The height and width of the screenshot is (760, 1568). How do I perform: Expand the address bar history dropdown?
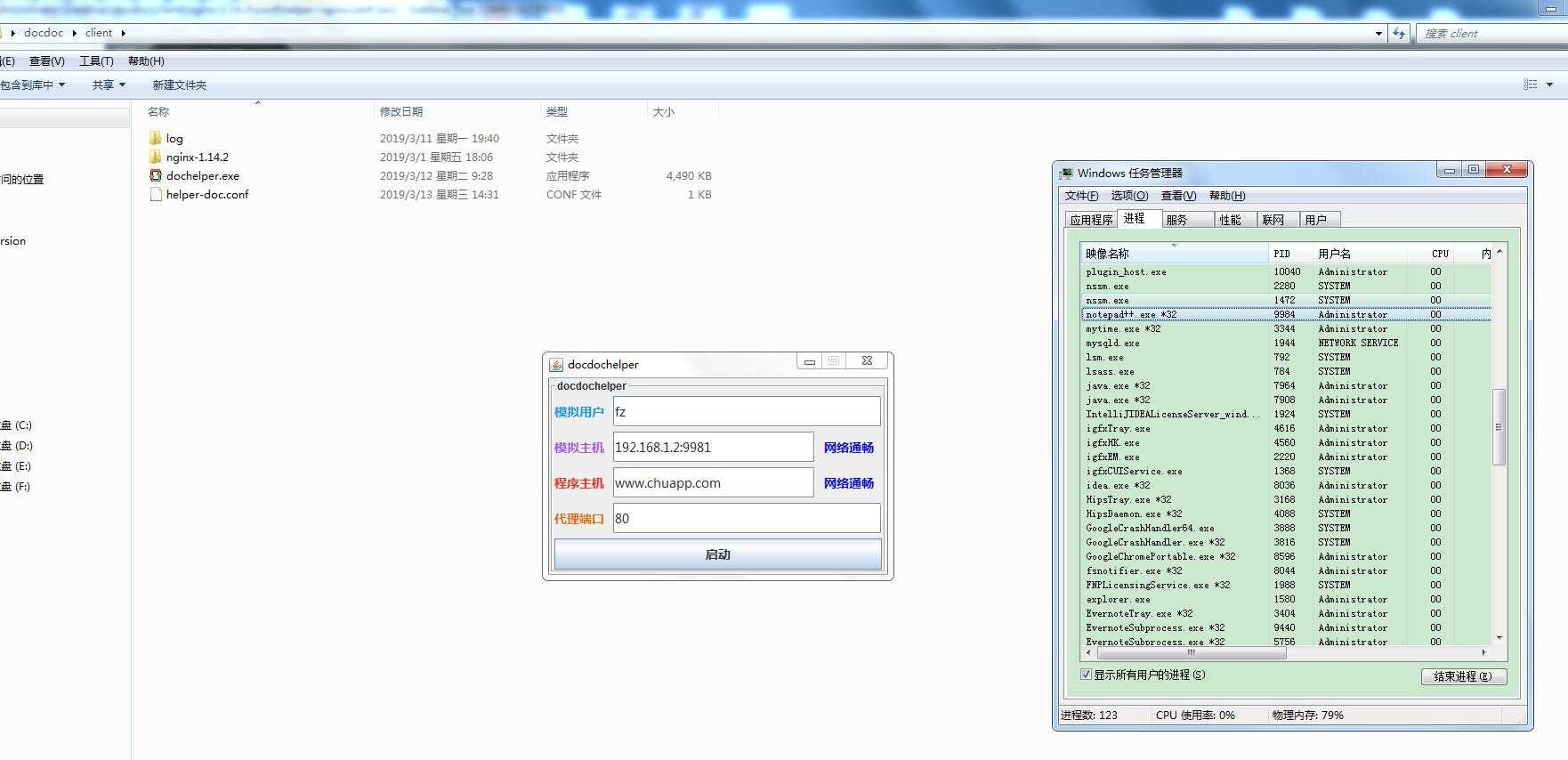click(1378, 33)
